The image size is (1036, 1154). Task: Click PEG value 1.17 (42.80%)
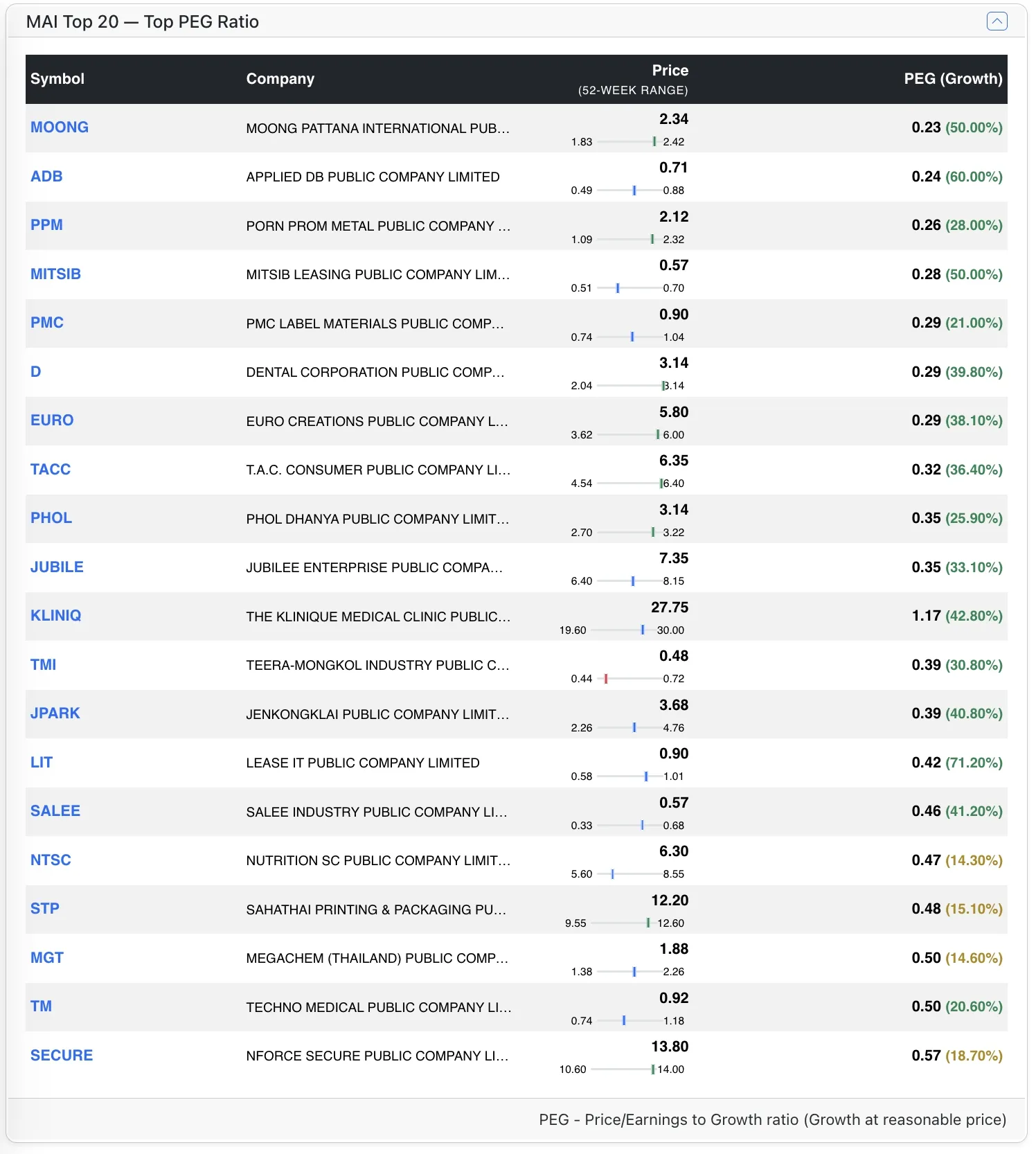[x=957, y=616]
